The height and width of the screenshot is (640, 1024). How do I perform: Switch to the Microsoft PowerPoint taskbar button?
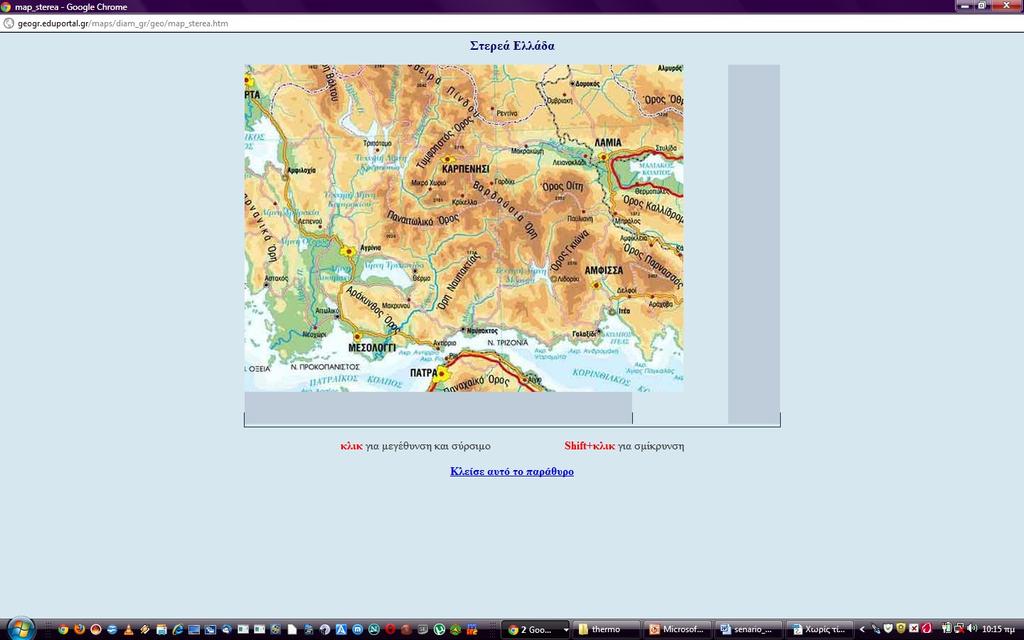[677, 630]
